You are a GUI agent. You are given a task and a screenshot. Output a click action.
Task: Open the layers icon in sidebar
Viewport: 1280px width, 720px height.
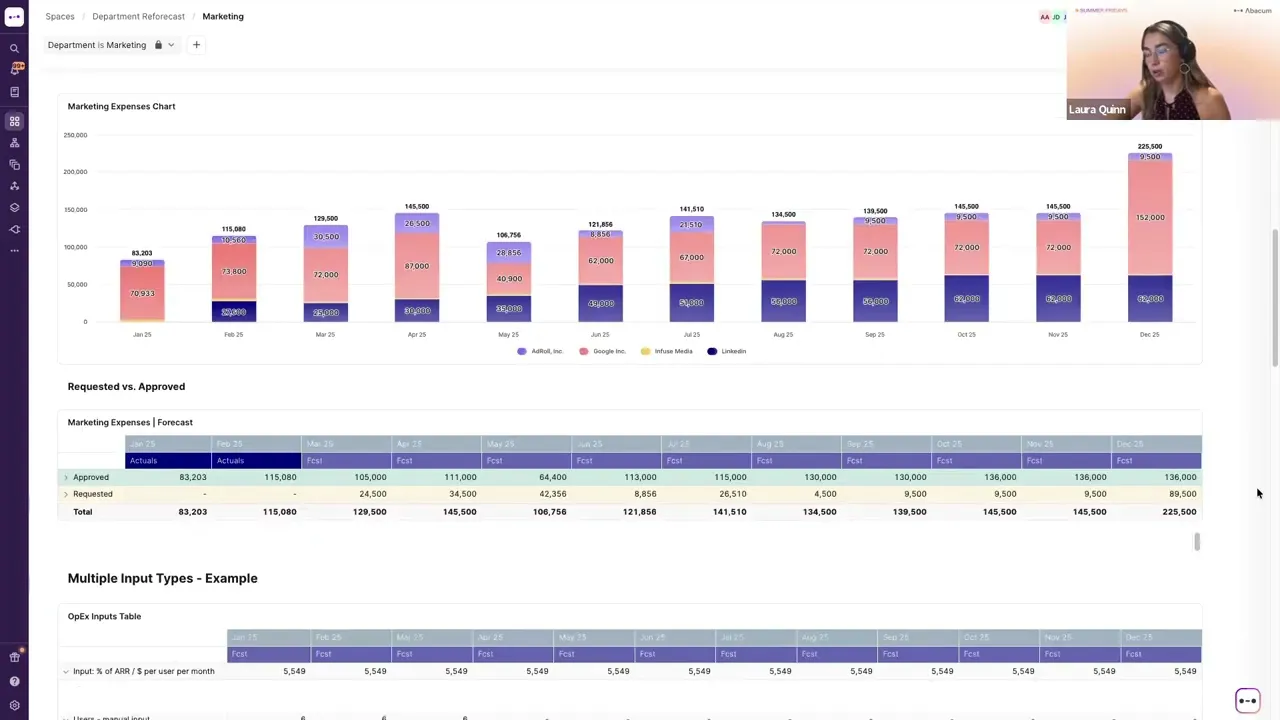point(14,208)
